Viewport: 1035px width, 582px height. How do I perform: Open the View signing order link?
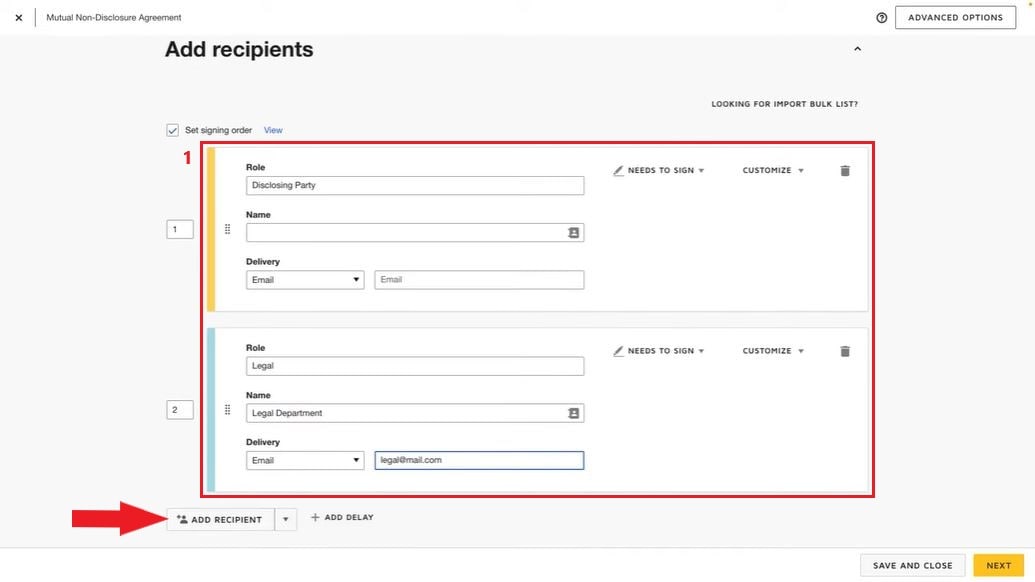point(273,130)
